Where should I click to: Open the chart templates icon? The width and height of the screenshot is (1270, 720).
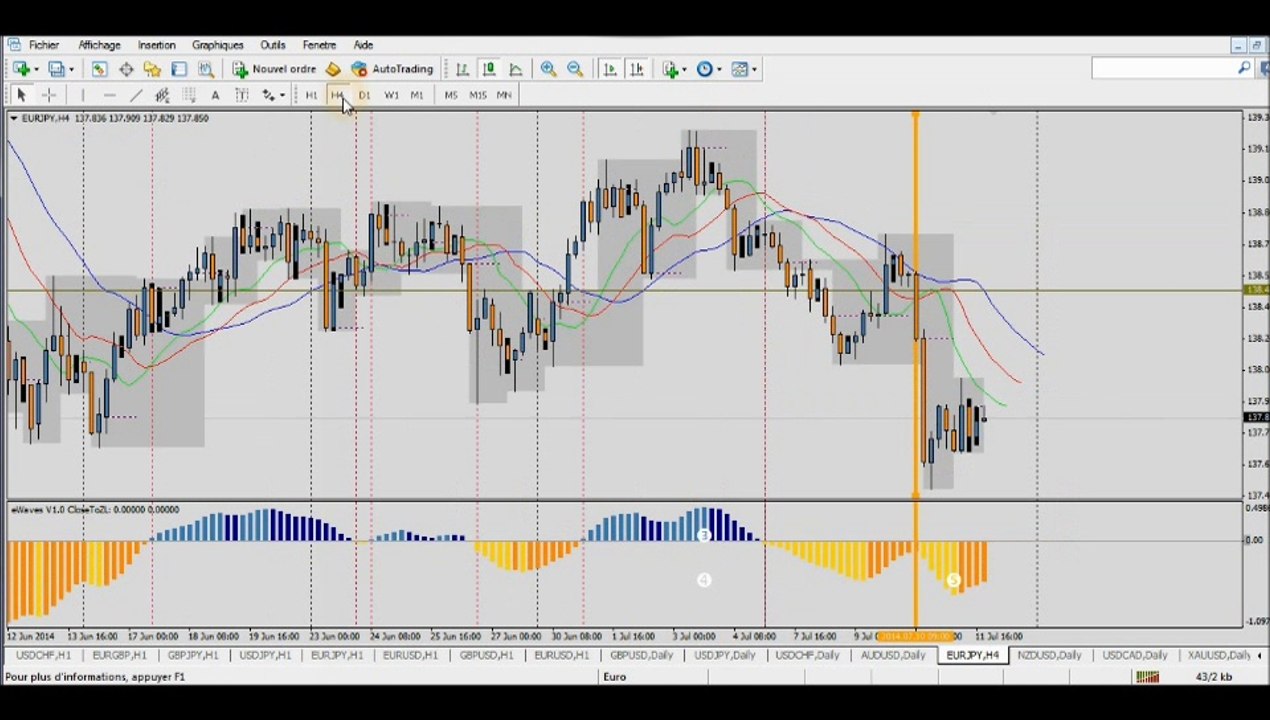[739, 69]
